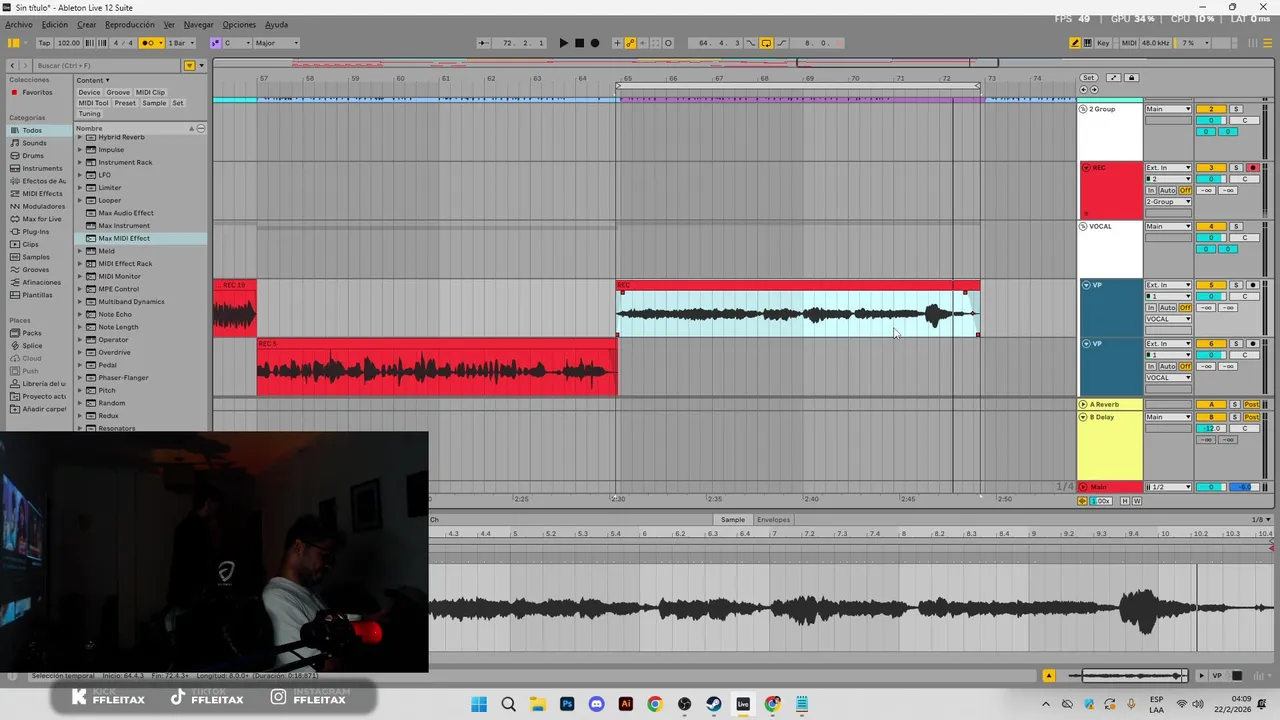Open Reproducción menu
The height and width of the screenshot is (720, 1280).
click(130, 24)
